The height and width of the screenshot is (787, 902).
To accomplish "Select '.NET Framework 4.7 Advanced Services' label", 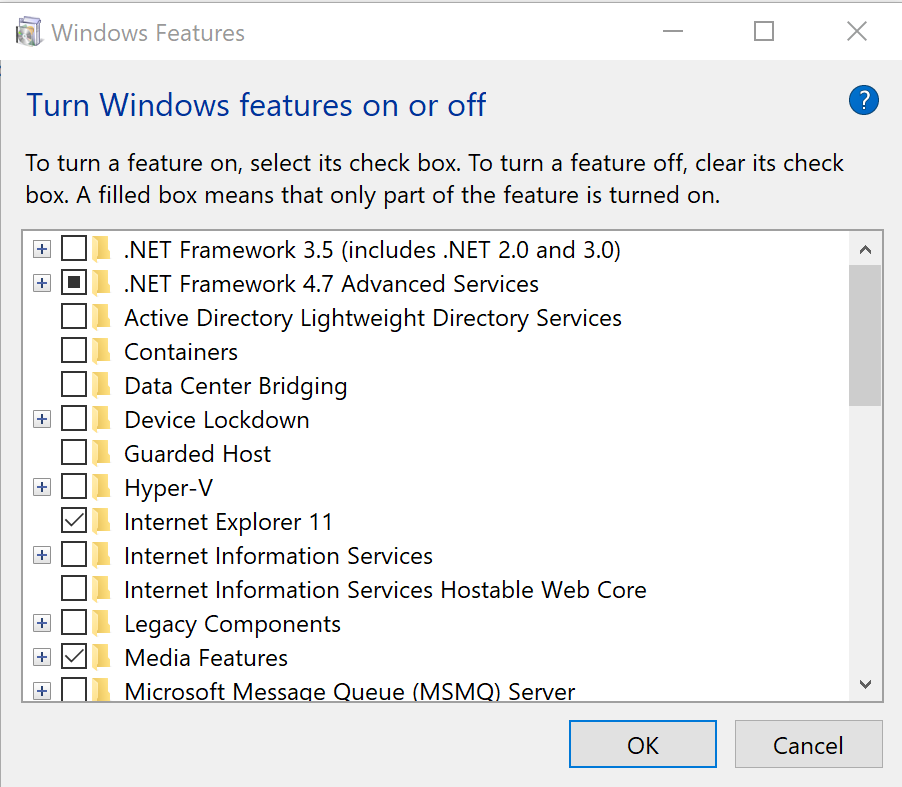I will 331,284.
